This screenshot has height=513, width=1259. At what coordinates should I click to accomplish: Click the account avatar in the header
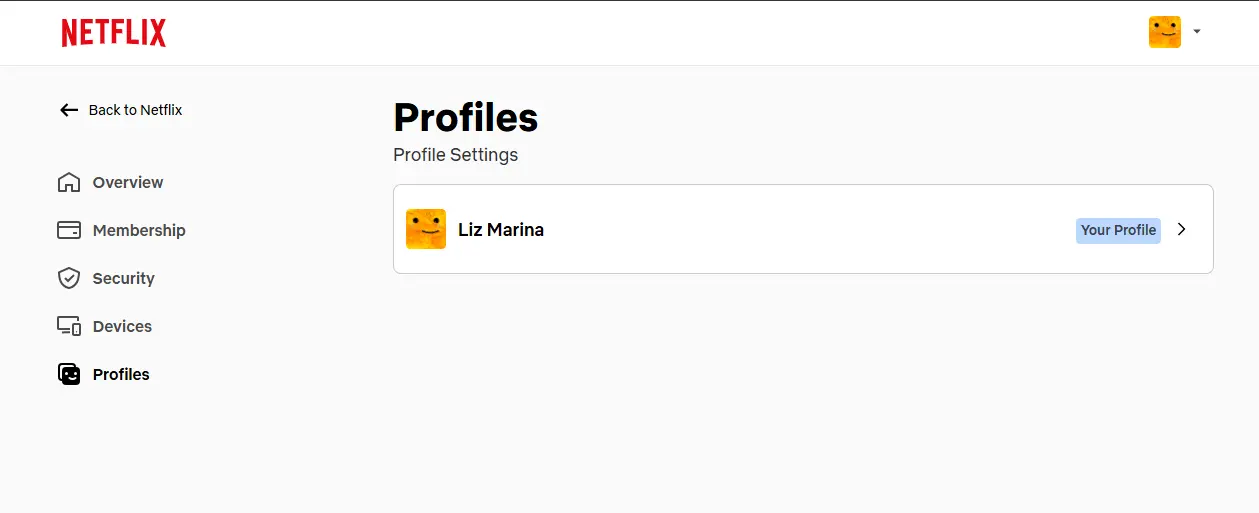tap(1164, 32)
